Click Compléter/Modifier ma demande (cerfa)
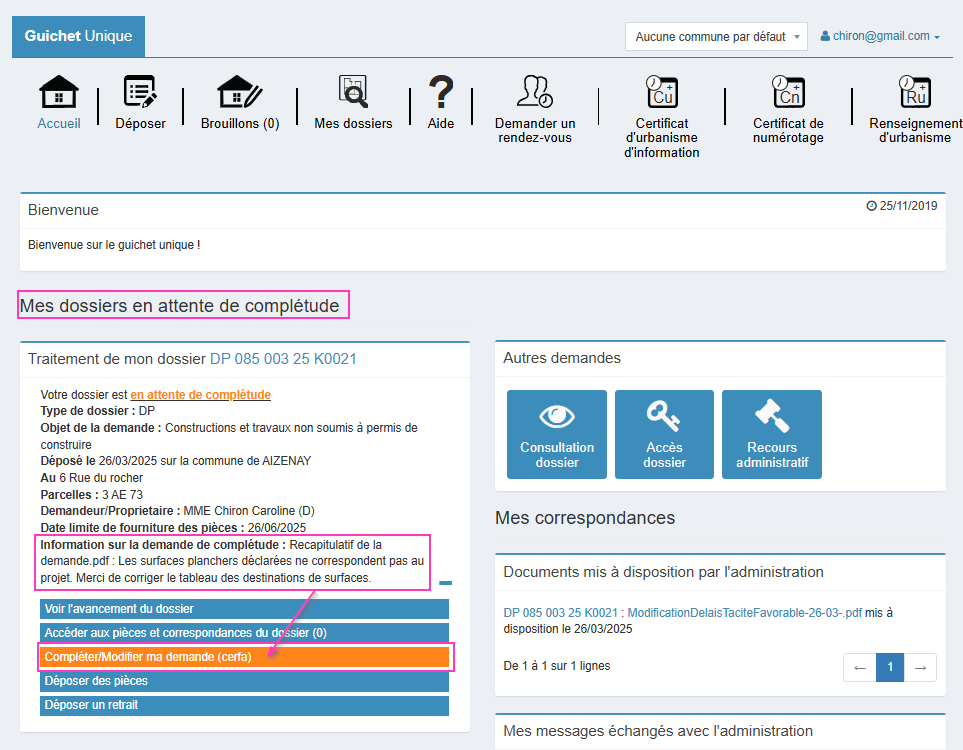Viewport: 963px width, 750px height. tap(244, 657)
